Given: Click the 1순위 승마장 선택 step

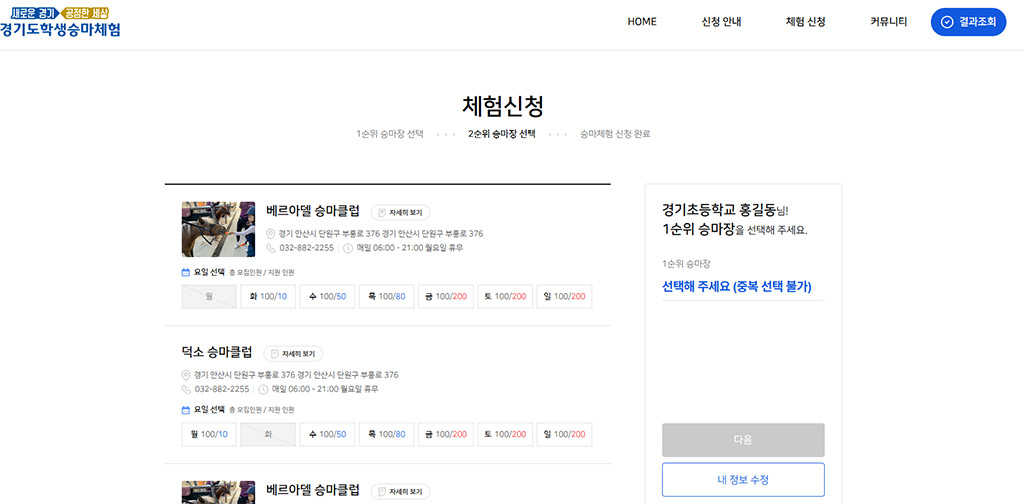Looking at the screenshot, I should click(x=390, y=133).
